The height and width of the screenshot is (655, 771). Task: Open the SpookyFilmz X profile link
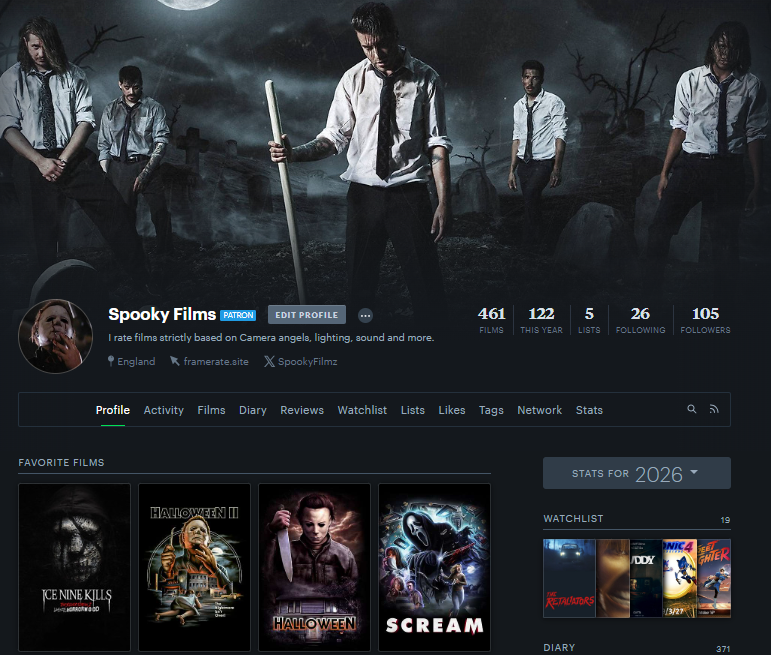click(307, 361)
